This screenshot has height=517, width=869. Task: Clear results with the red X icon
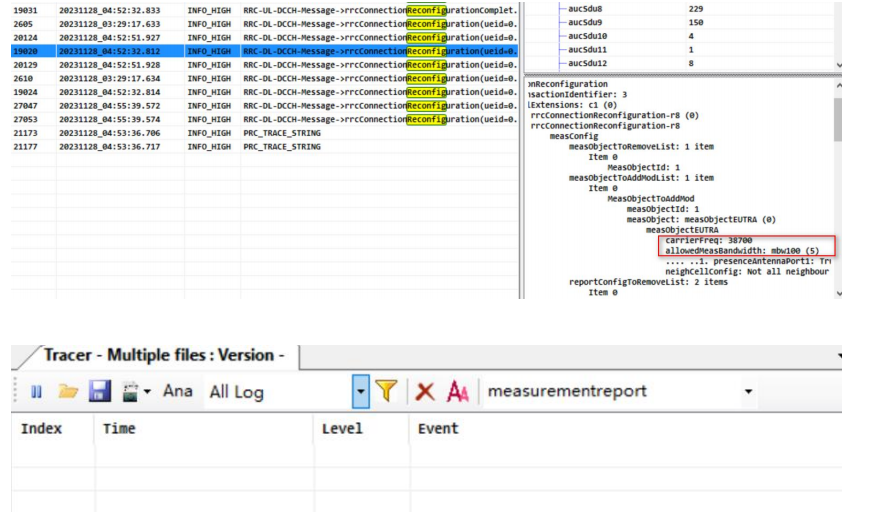click(425, 392)
